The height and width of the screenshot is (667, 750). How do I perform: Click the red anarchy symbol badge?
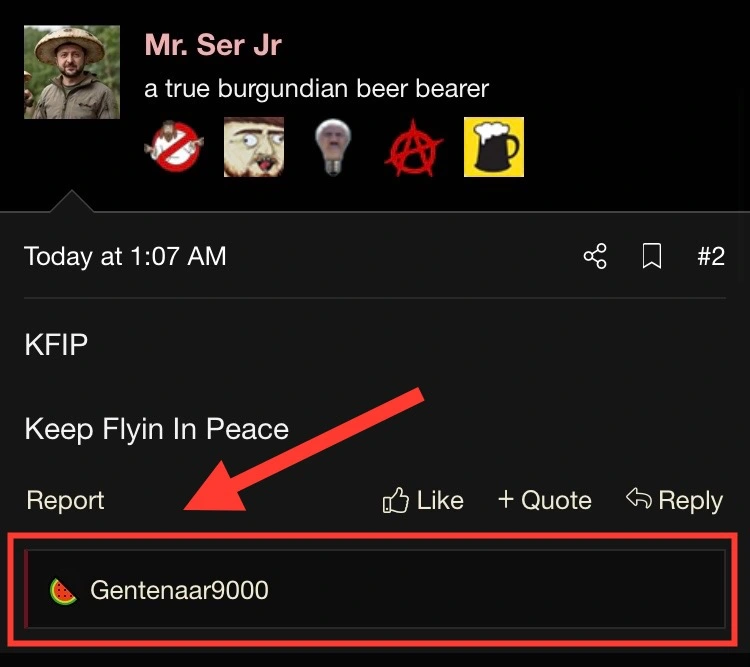[414, 147]
